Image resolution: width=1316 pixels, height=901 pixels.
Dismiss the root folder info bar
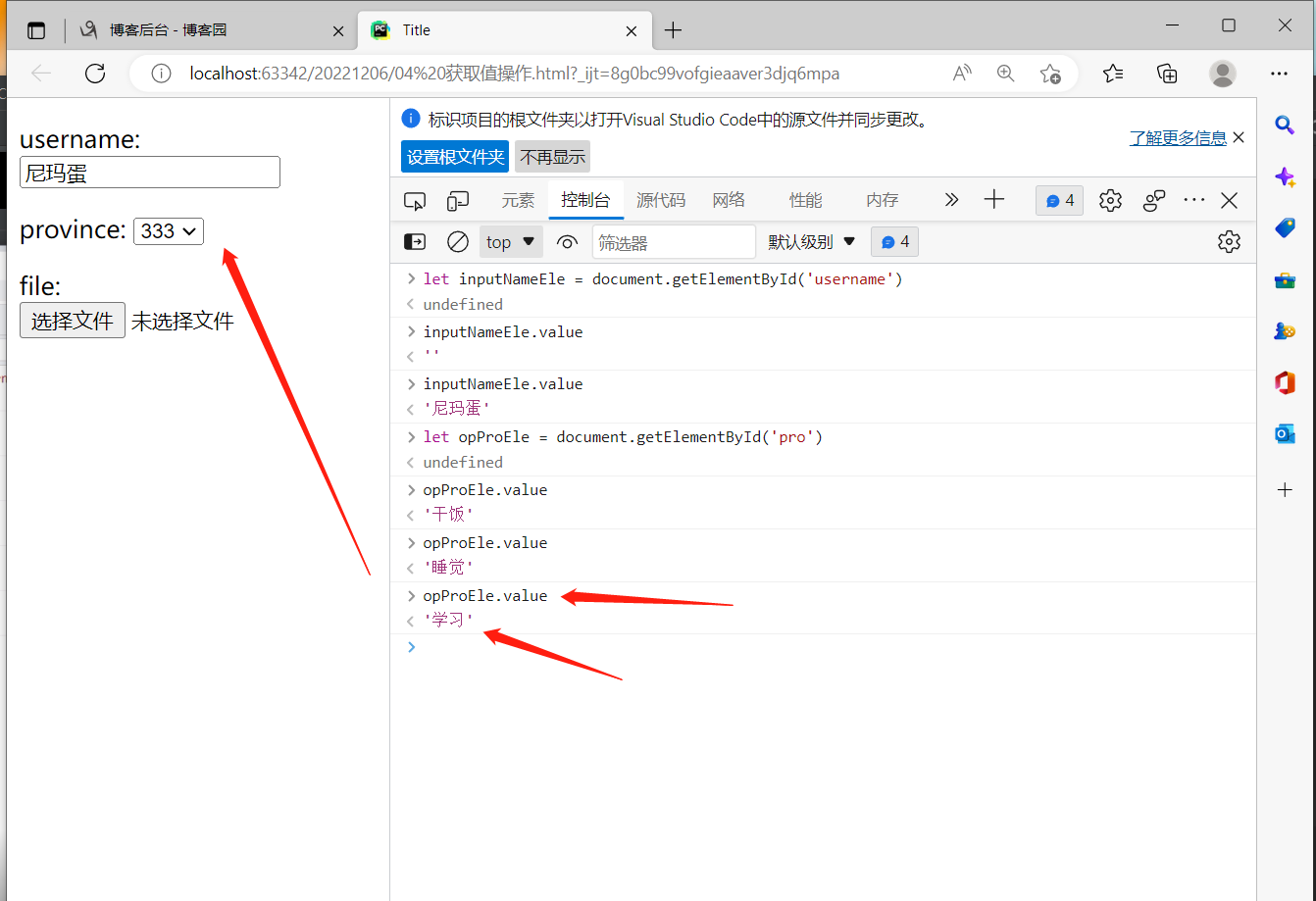(1239, 138)
